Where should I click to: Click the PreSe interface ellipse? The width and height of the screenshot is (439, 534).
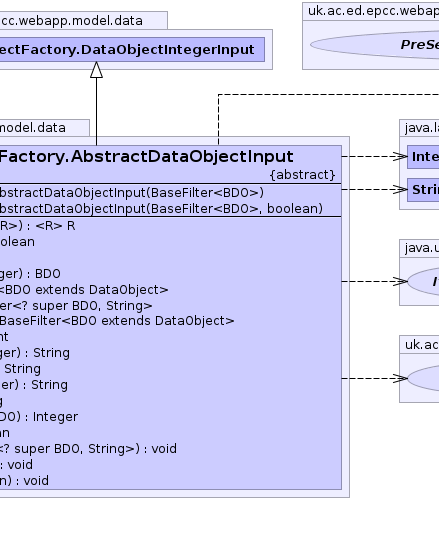pyautogui.click(x=375, y=45)
